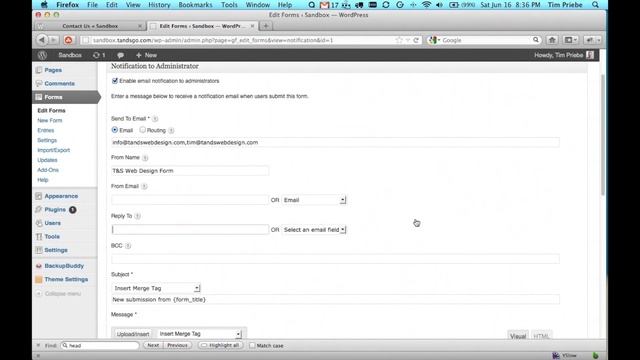Collapse the admin sidebar menu

(x=58, y=293)
